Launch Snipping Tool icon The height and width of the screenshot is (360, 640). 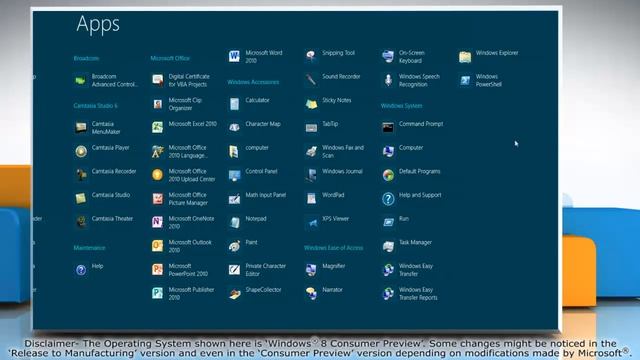[x=311, y=57]
